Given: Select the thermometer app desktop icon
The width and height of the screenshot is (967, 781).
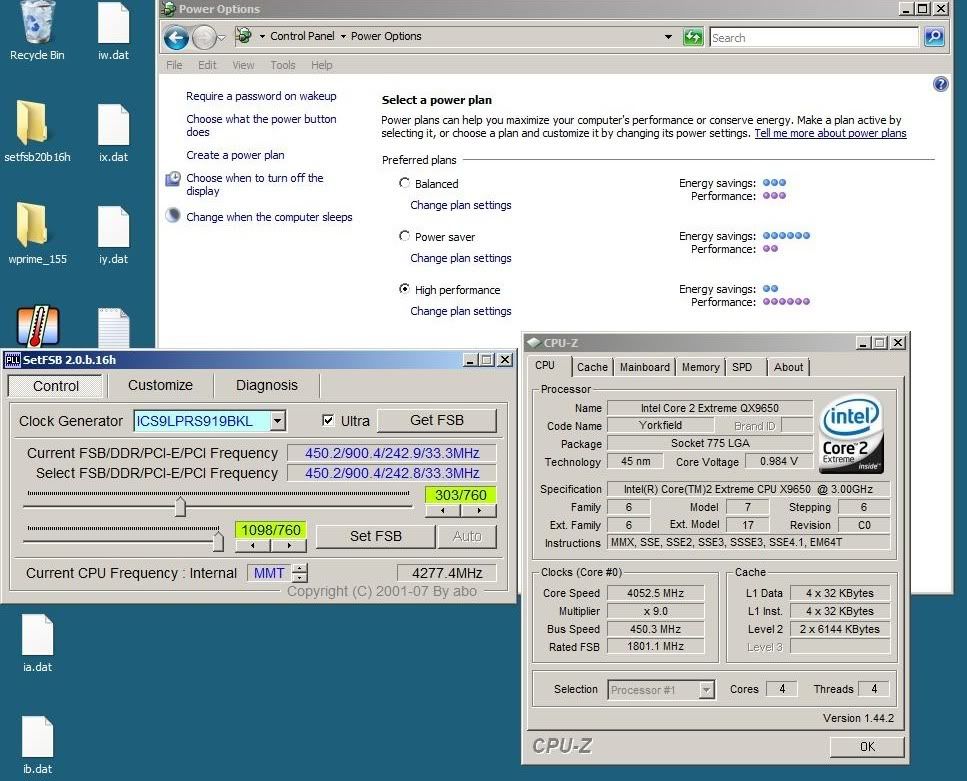Looking at the screenshot, I should (38, 326).
